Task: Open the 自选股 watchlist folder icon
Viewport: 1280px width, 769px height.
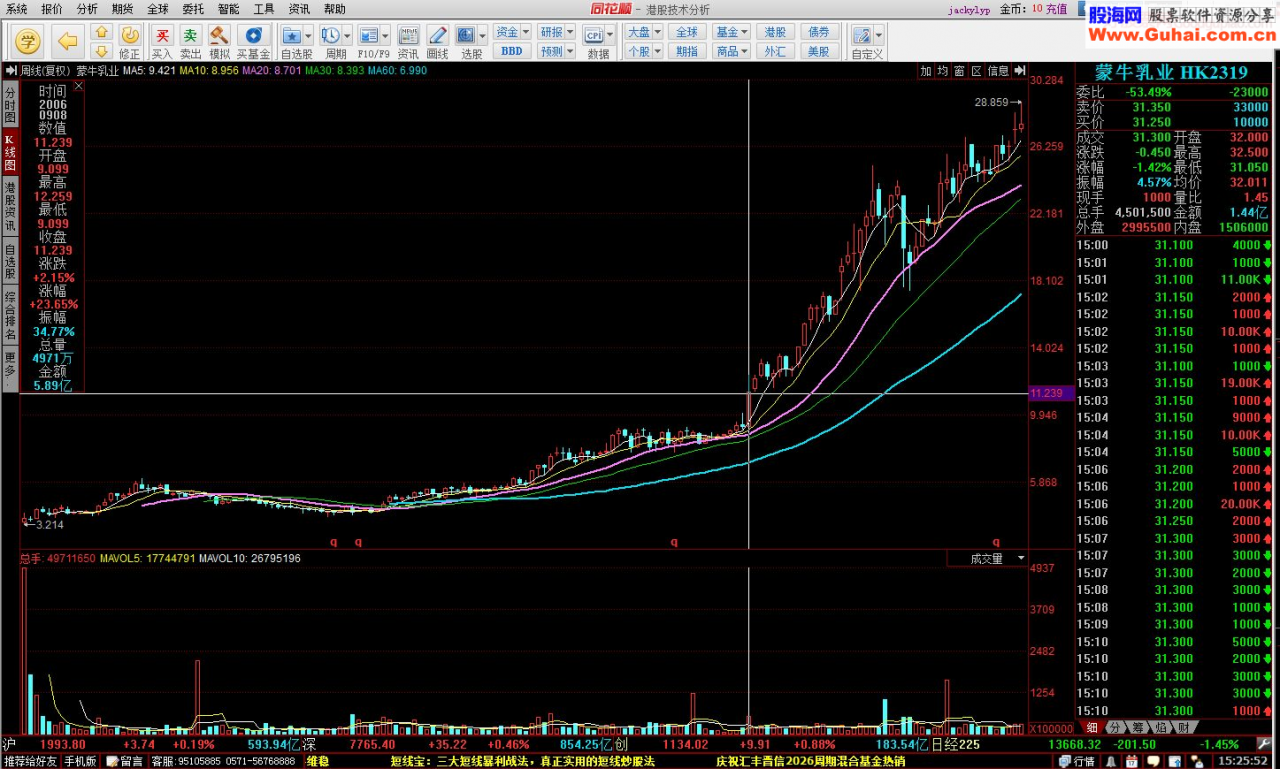Action: click(x=291, y=35)
